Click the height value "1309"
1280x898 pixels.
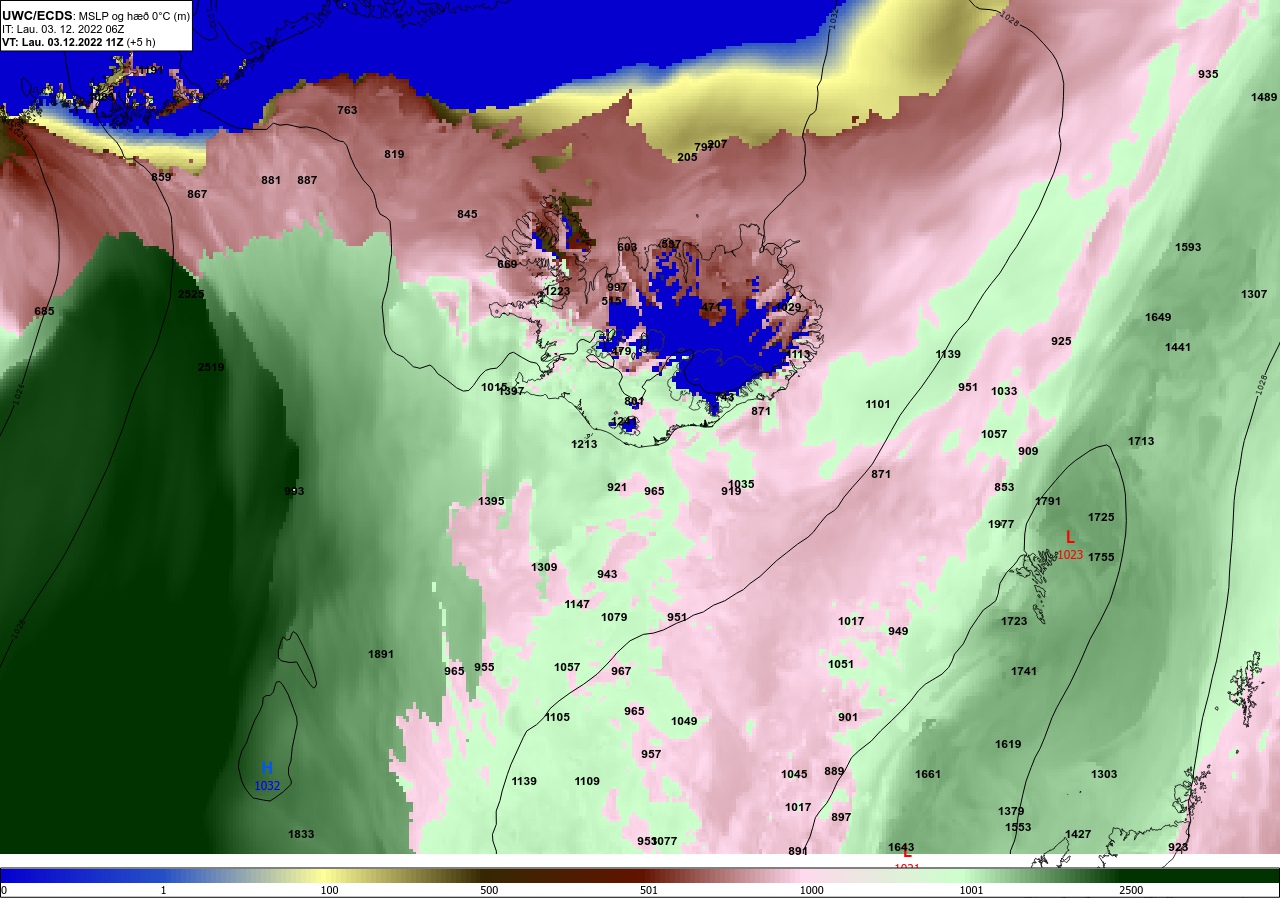(544, 567)
